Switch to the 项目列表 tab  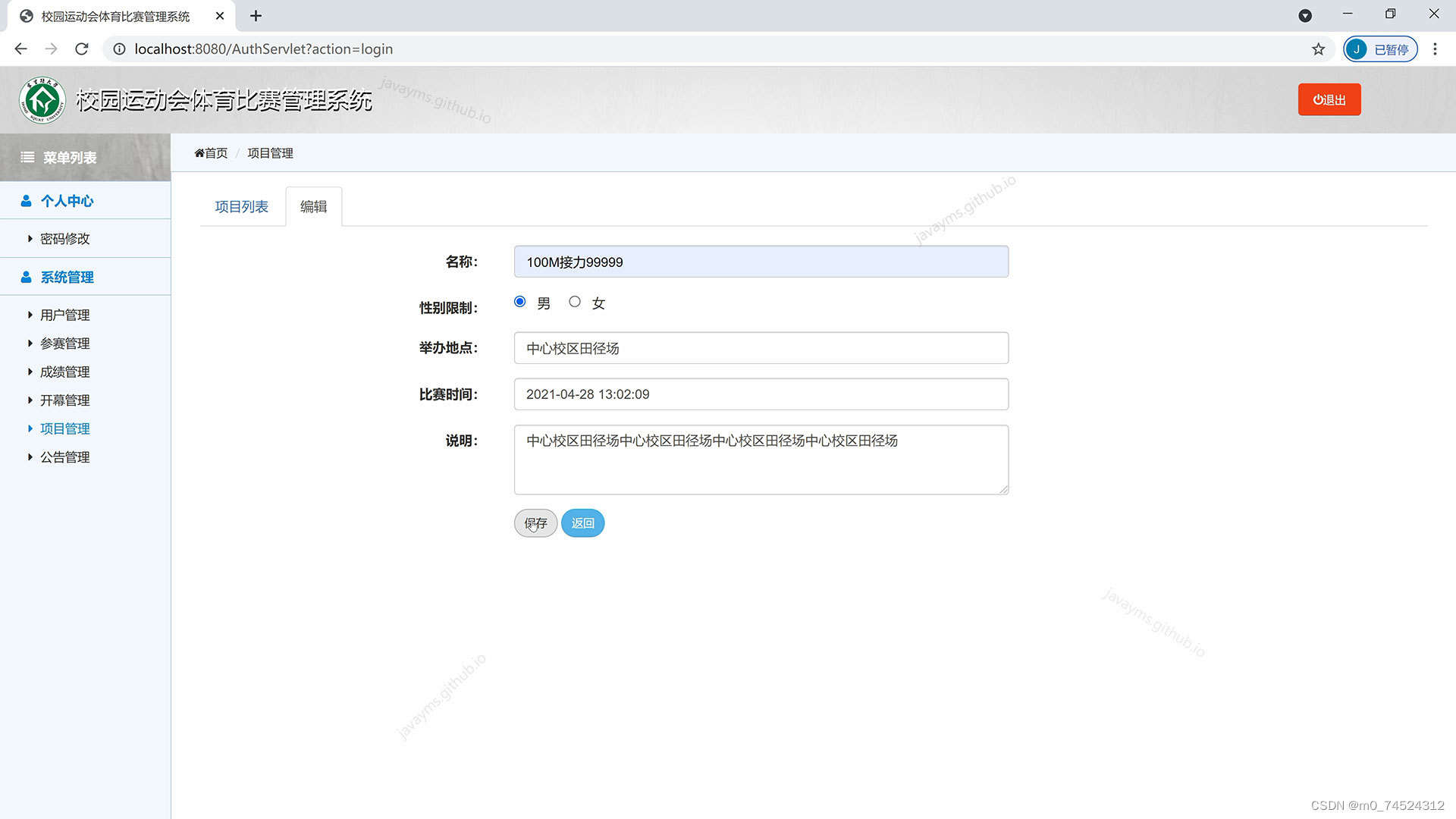(241, 207)
